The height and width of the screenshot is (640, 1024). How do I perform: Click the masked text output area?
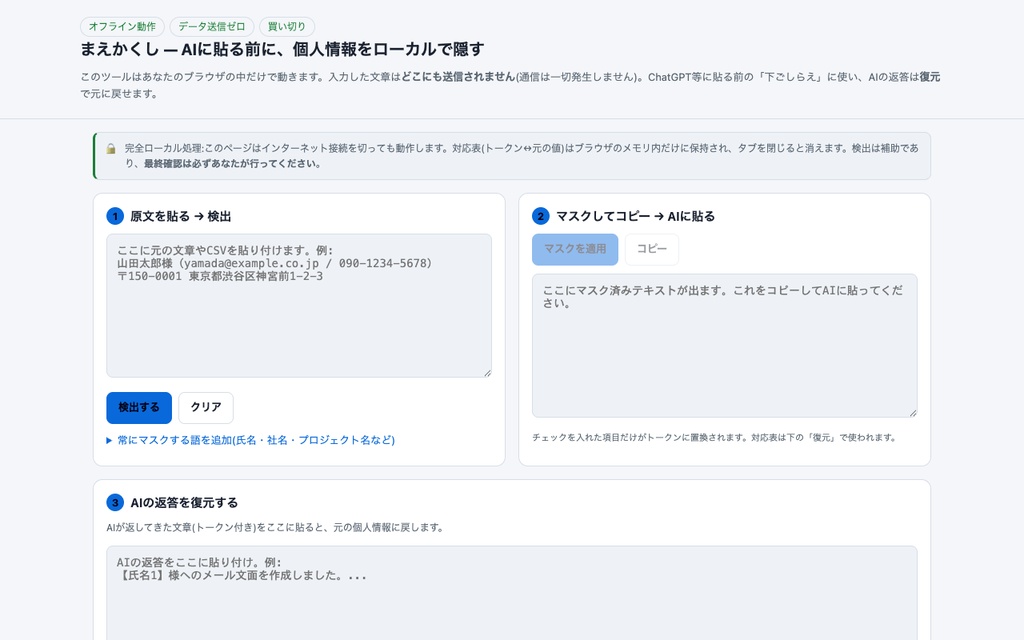(724, 345)
